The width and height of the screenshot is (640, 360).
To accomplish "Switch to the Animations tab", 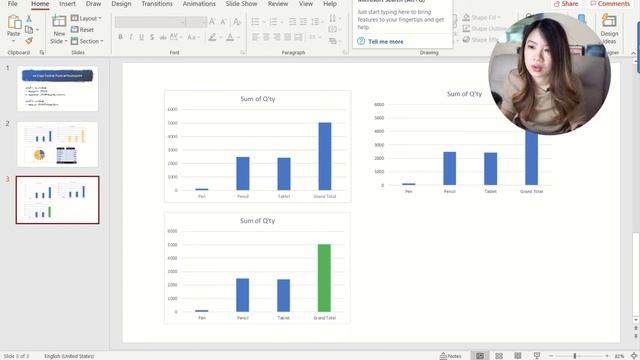I will pyautogui.click(x=199, y=4).
